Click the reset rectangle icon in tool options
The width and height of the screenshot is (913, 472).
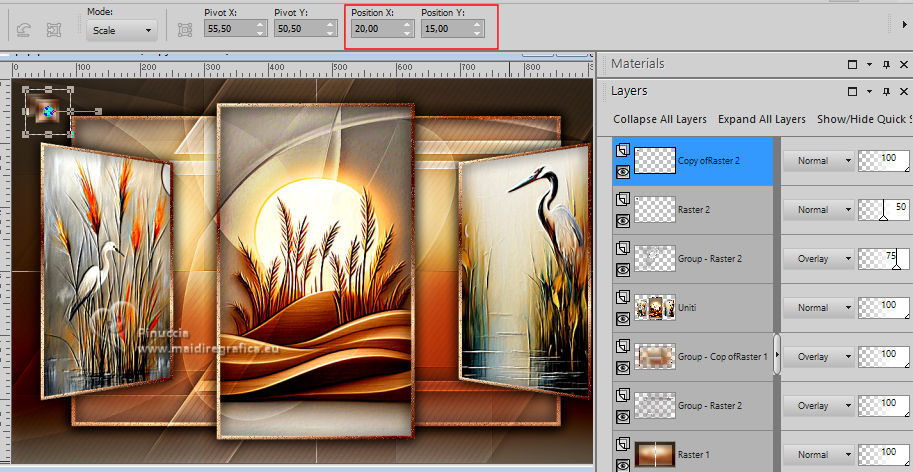coord(24,30)
